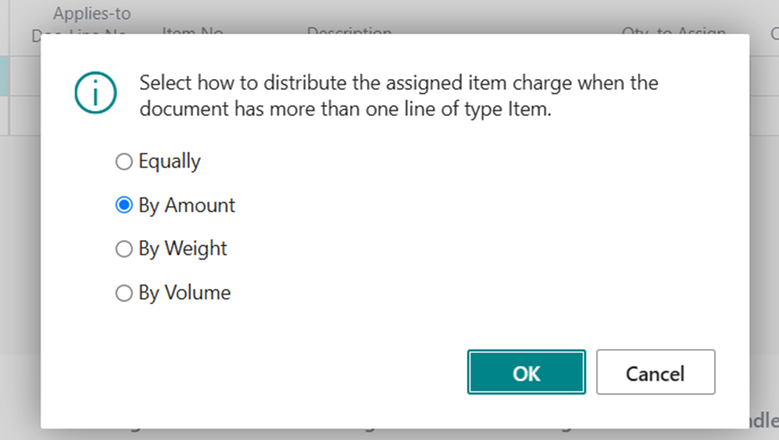Choose the By Amount radio button
The height and width of the screenshot is (440, 779).
[124, 205]
